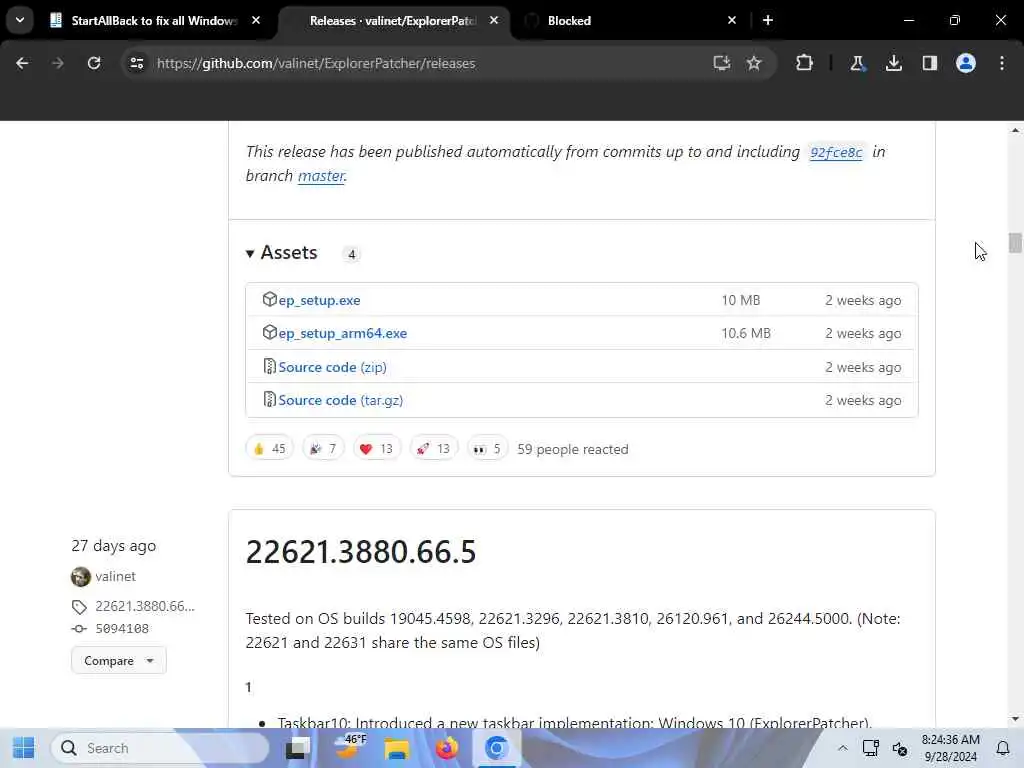Click the scrollbar down arrow

(1015, 719)
